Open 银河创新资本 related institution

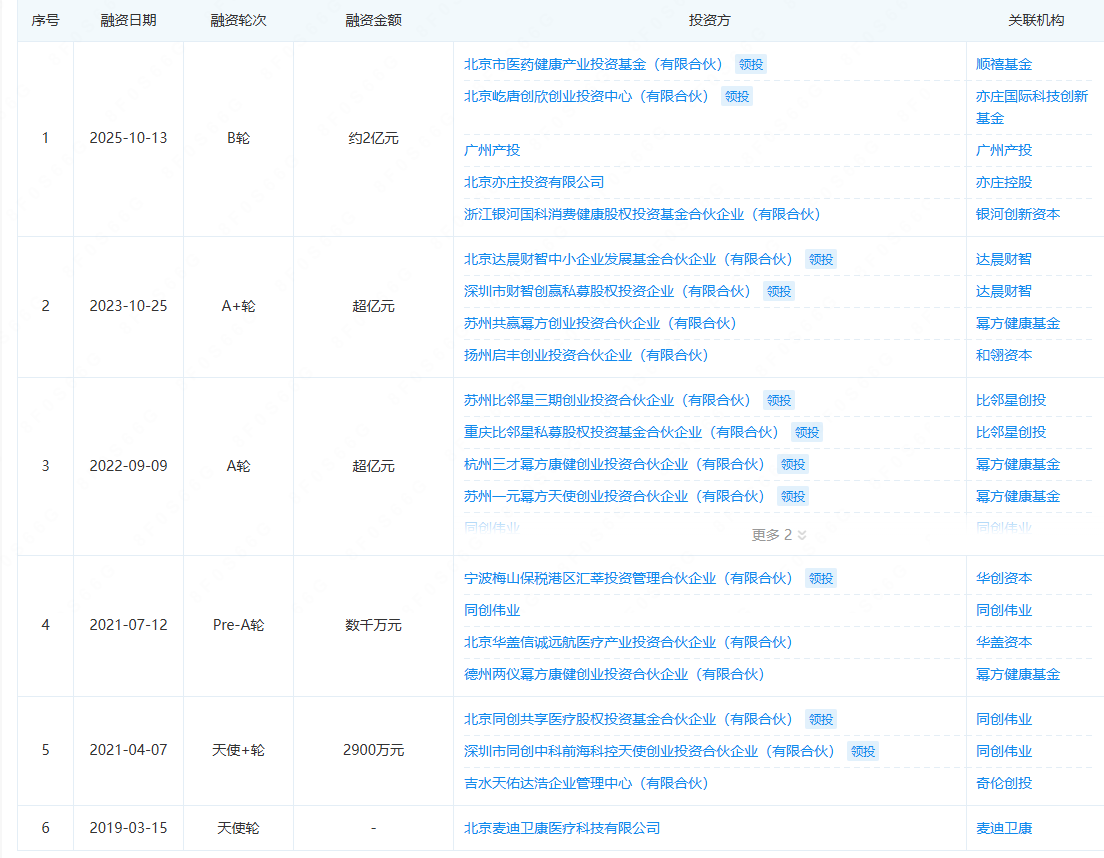coord(1017,214)
